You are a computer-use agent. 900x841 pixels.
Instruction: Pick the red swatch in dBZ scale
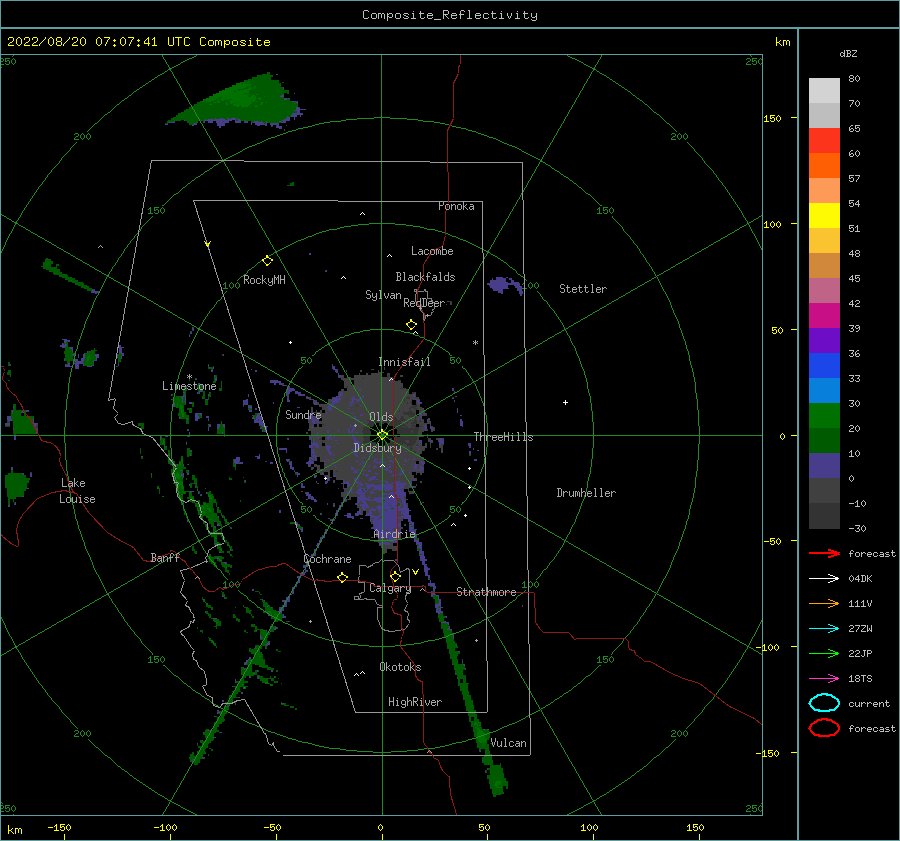(x=824, y=140)
